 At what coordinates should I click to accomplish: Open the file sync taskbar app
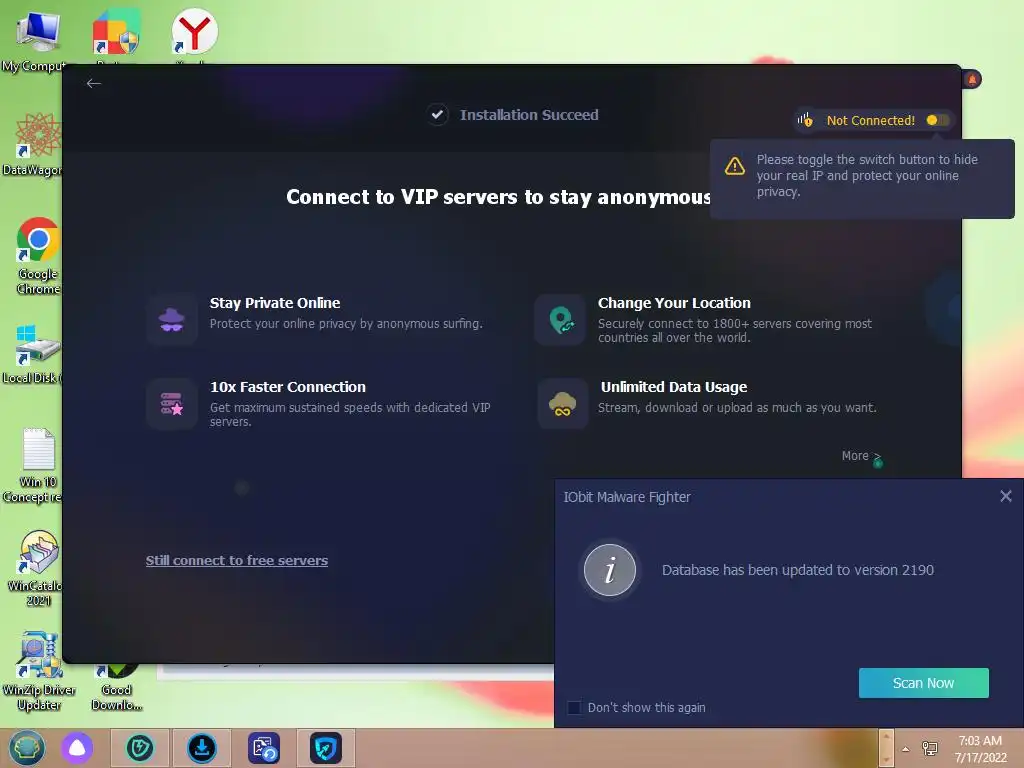click(x=264, y=748)
